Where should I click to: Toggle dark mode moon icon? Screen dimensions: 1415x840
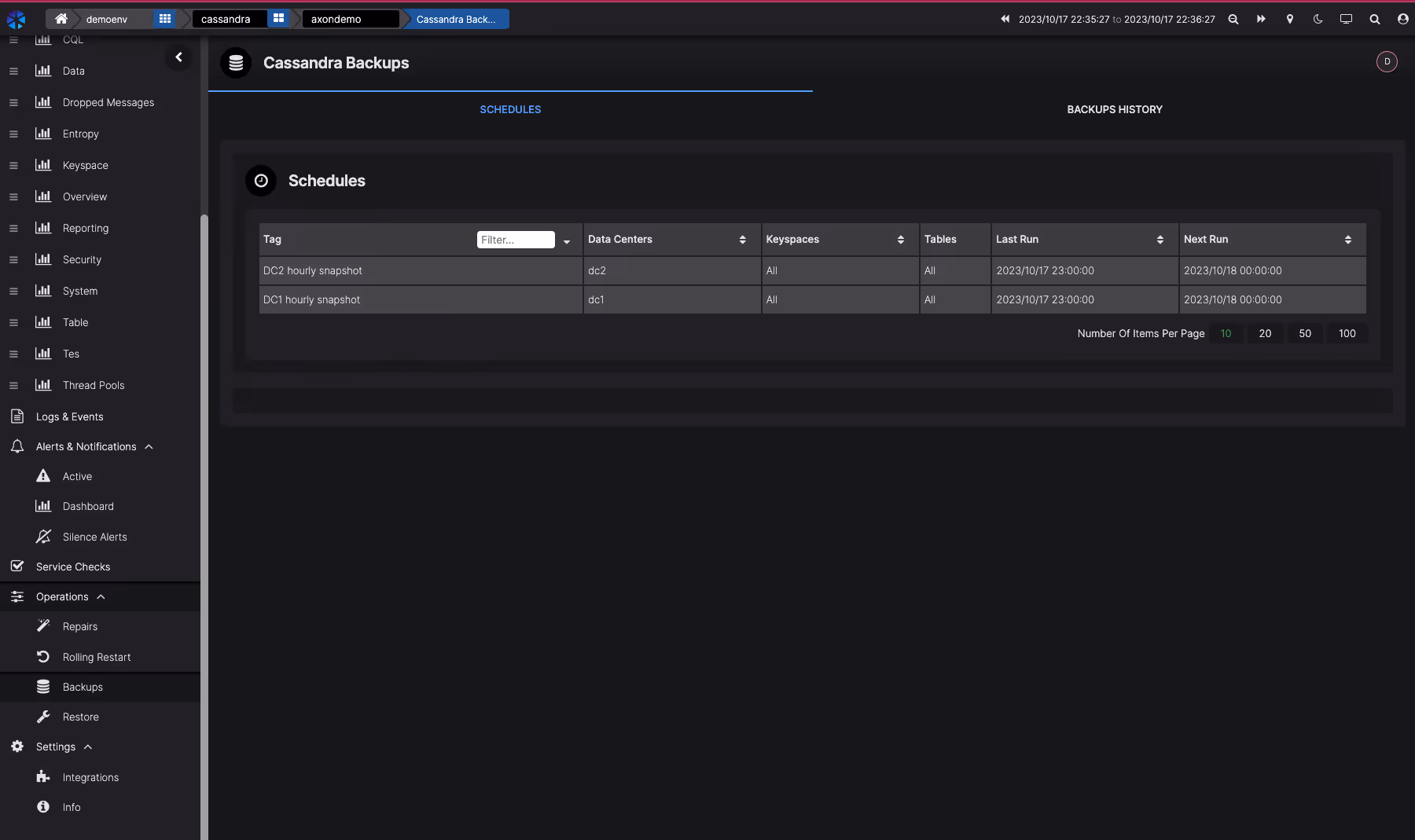(x=1318, y=19)
